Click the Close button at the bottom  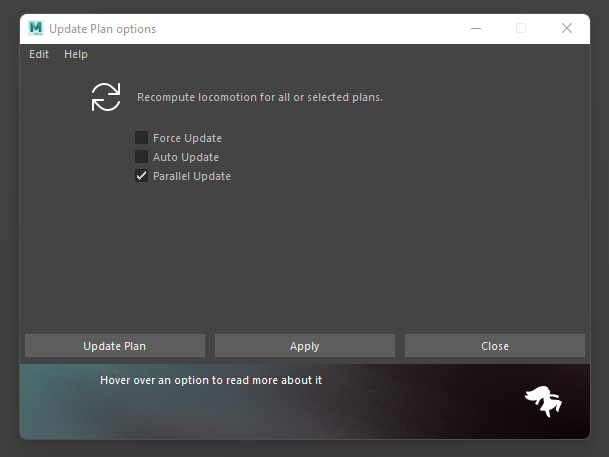pos(494,346)
